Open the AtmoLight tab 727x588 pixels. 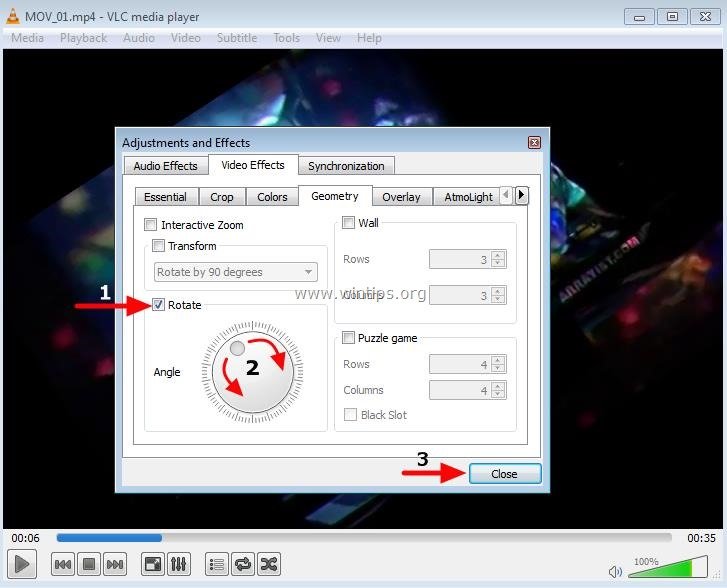pyautogui.click(x=468, y=197)
